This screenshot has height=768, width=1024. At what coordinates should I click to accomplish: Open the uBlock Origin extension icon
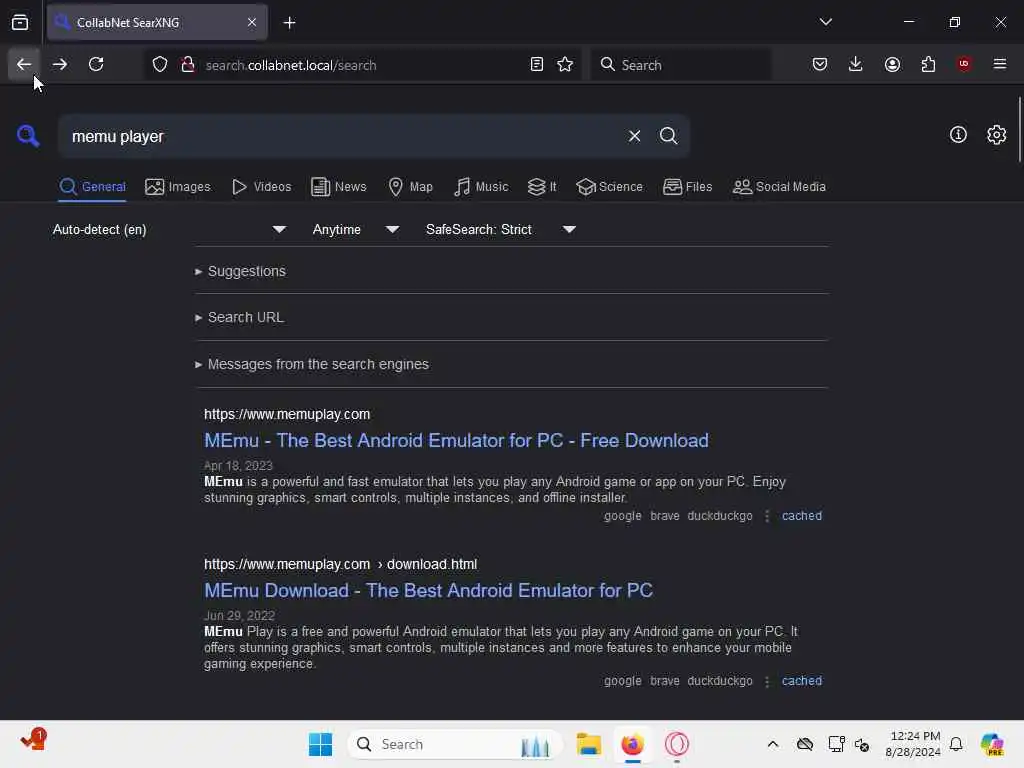[x=964, y=64]
